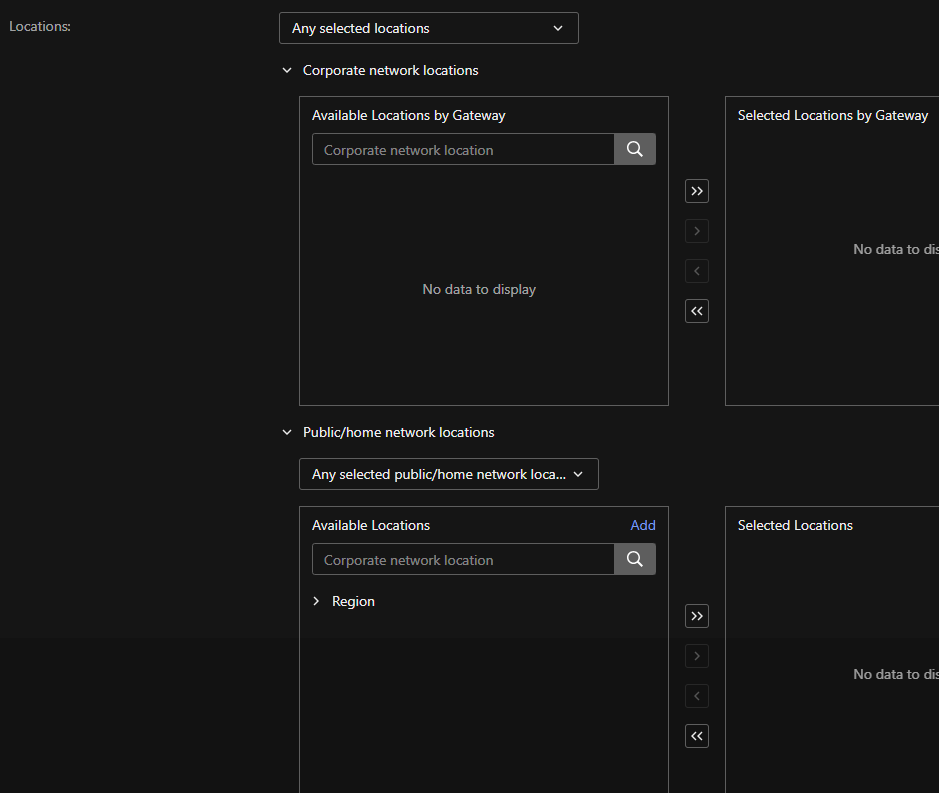Screen dimensions: 939x793
Task: Collapse the Corporate network locations section
Action: 288,71
